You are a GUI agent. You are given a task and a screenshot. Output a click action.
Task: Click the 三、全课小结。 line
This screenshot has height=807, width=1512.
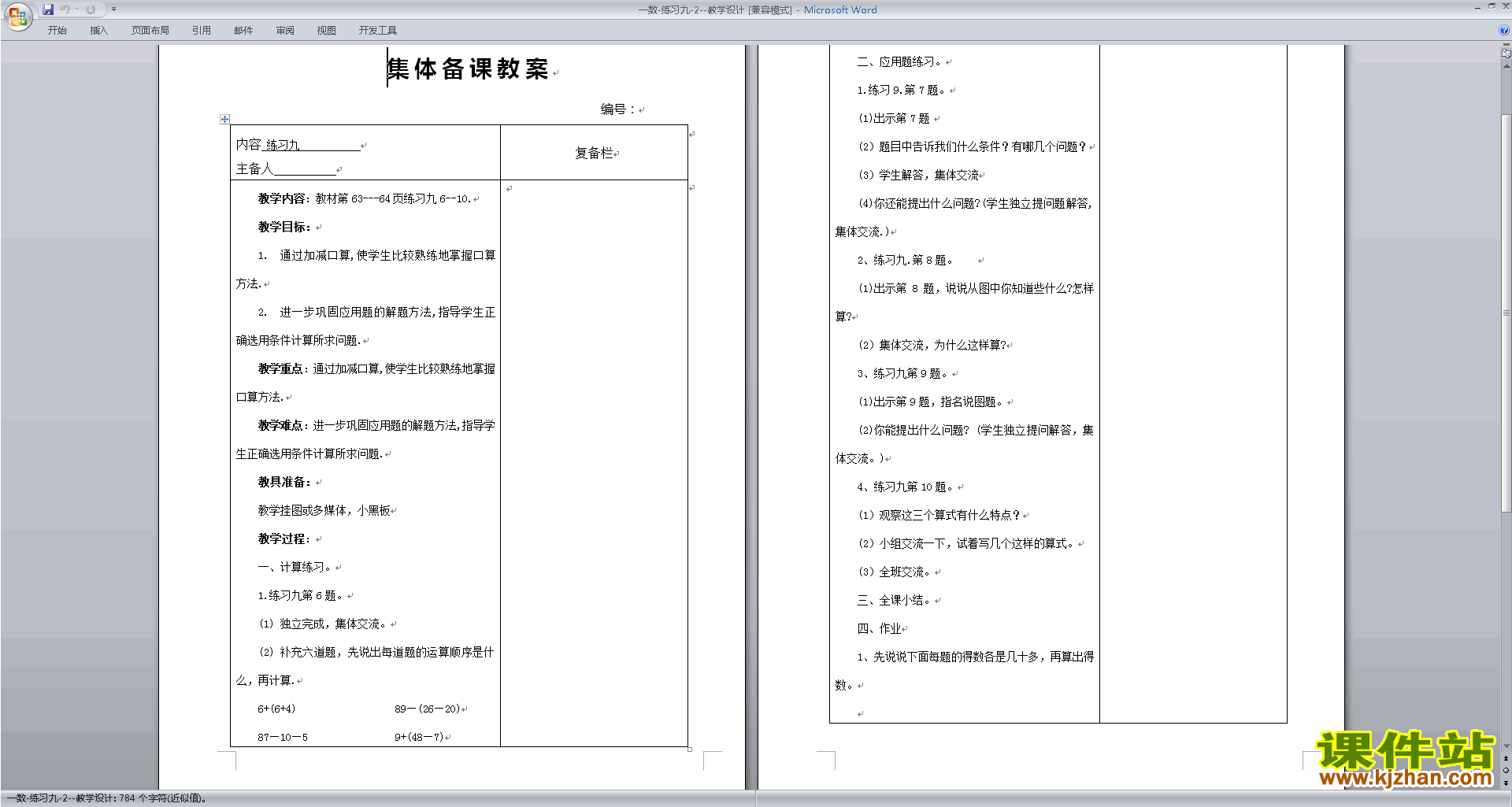(x=895, y=600)
